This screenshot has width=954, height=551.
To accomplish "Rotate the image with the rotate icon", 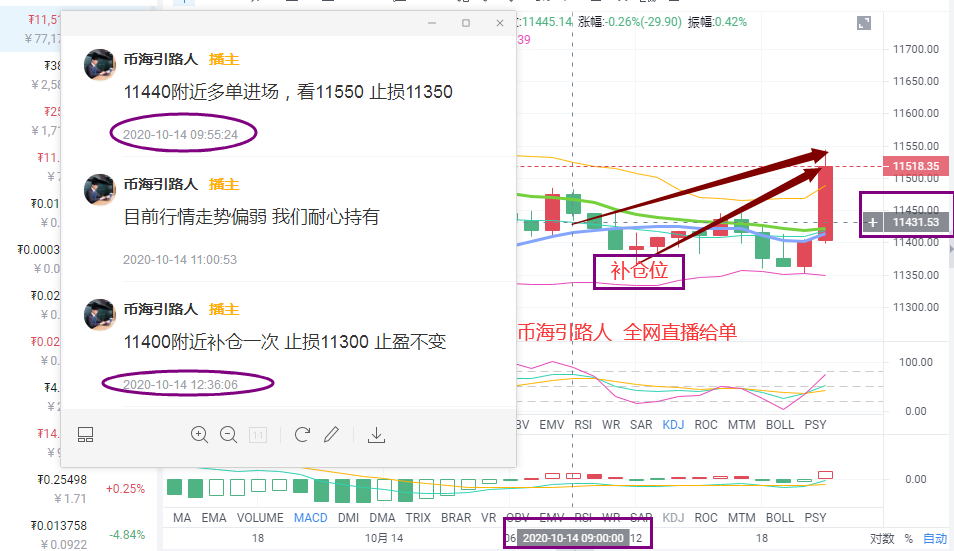I will tap(302, 434).
